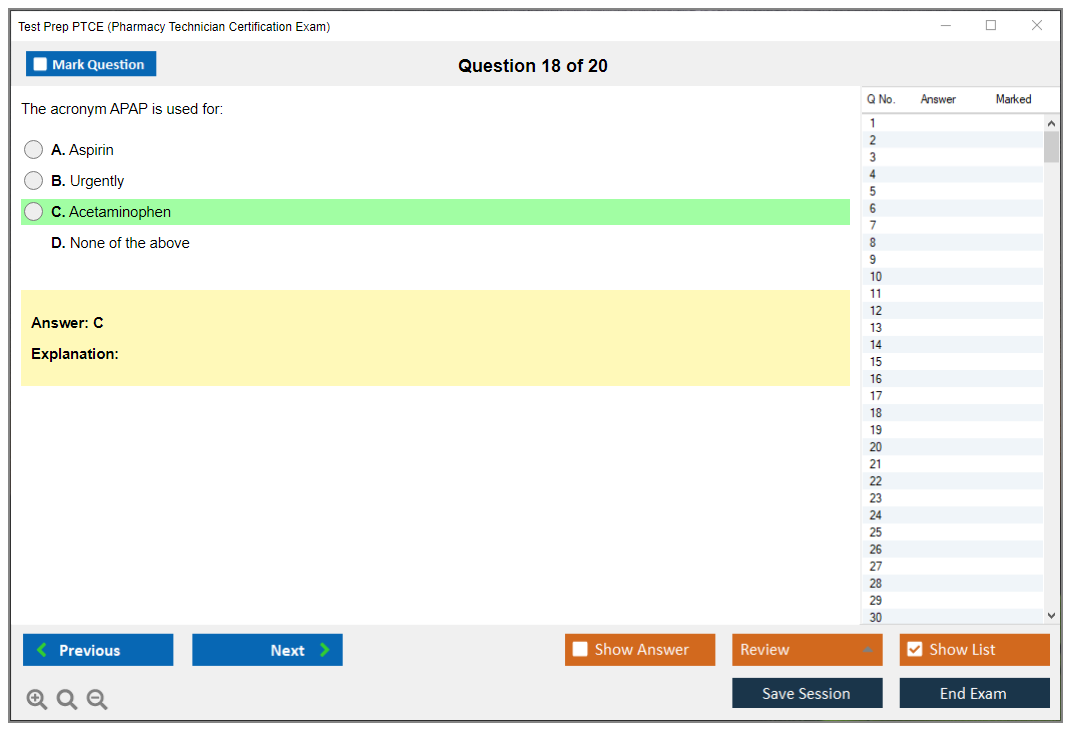Click the Save Session button

806,693
